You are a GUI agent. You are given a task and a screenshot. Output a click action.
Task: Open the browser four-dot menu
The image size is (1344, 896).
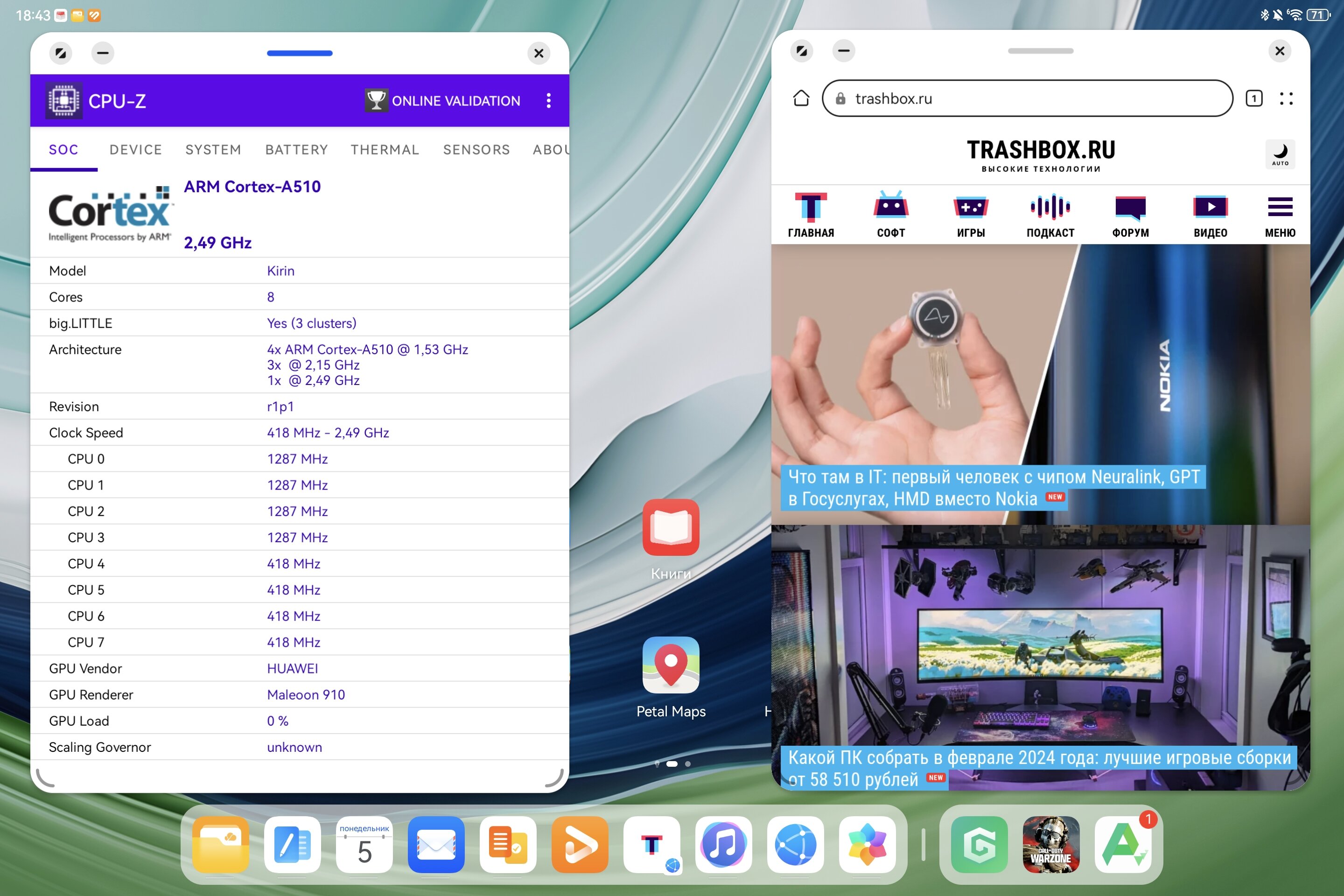[x=1286, y=98]
